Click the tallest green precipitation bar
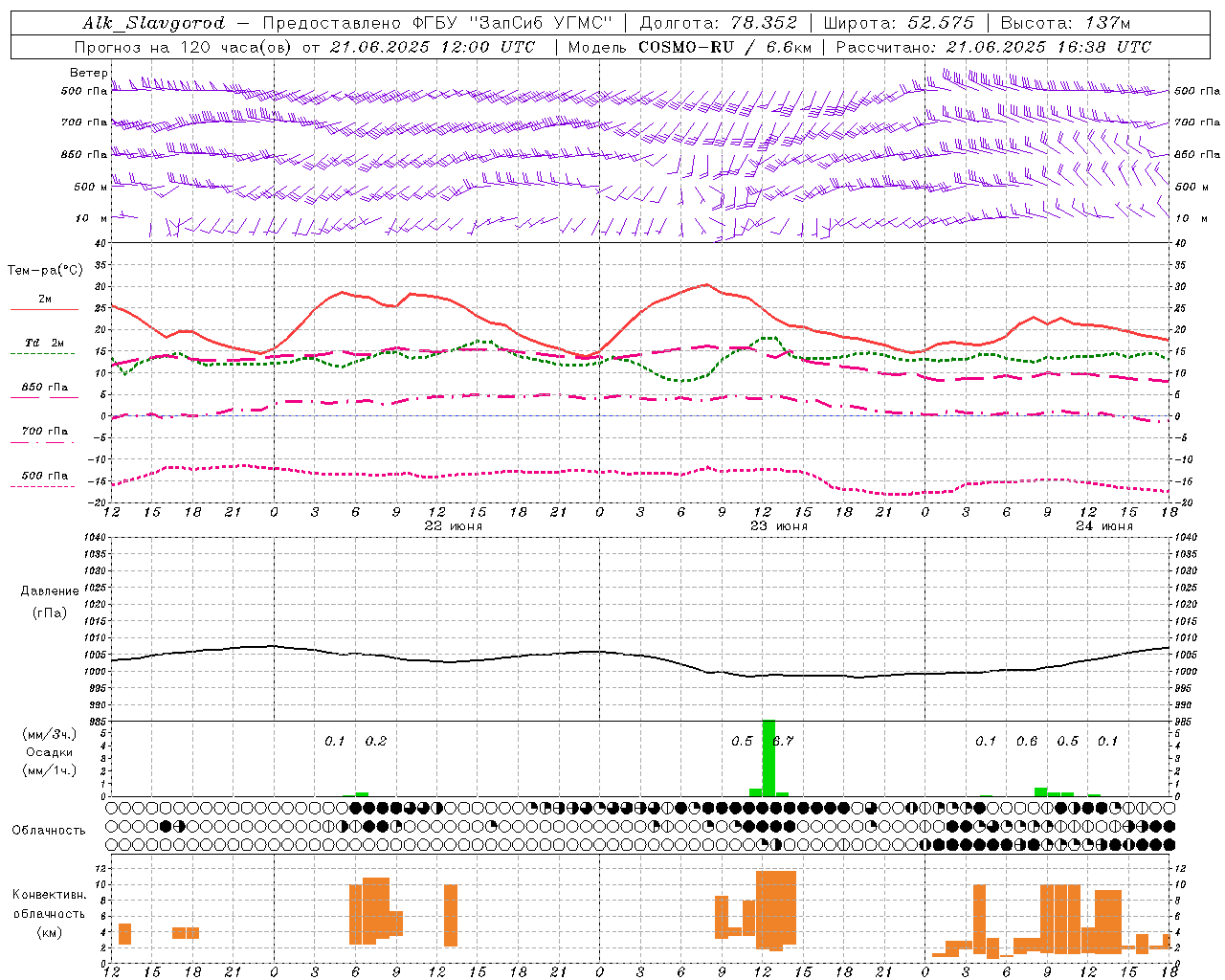This screenshot has width=1225, height=980. 768,758
